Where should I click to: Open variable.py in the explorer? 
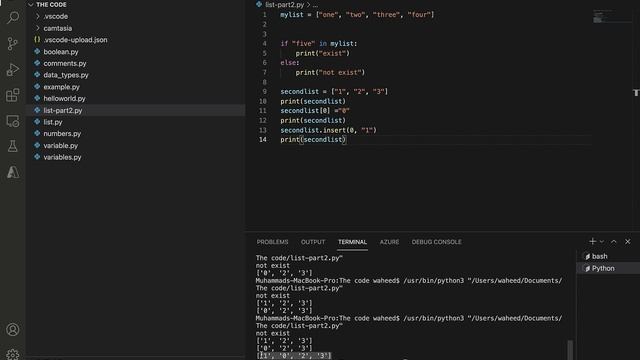point(136,145)
